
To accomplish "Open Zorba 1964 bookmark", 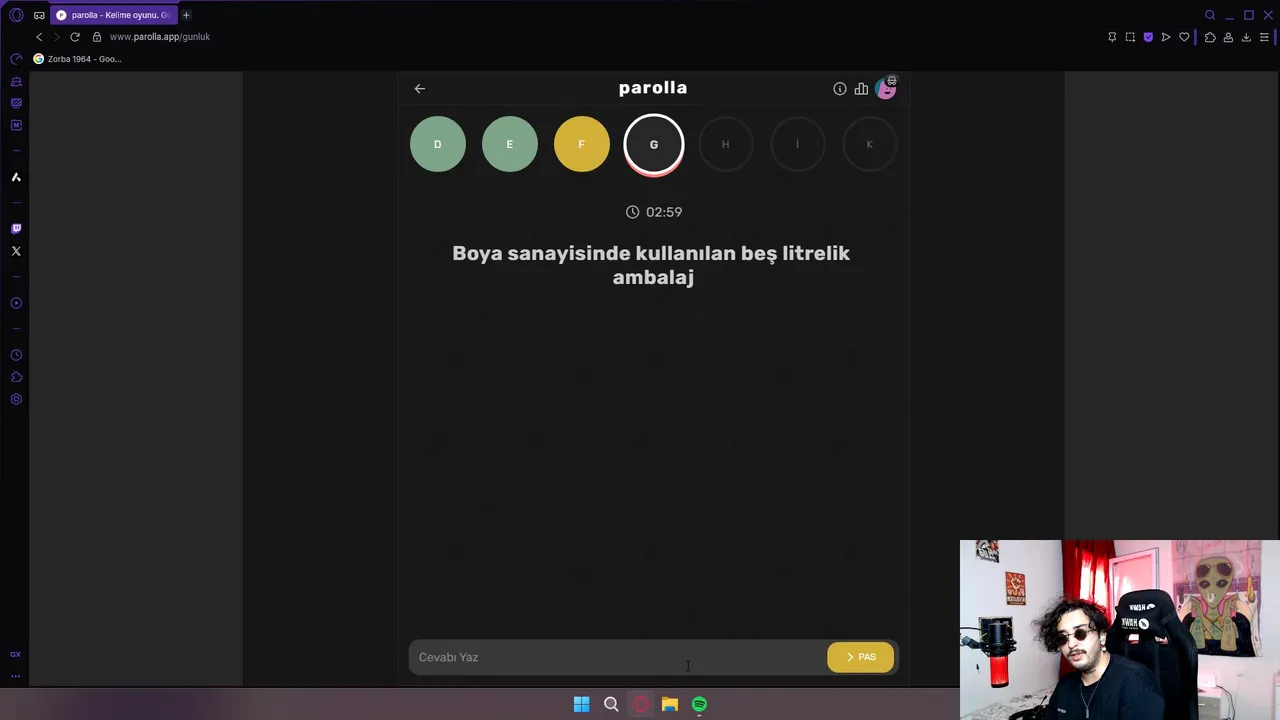I will [78, 59].
